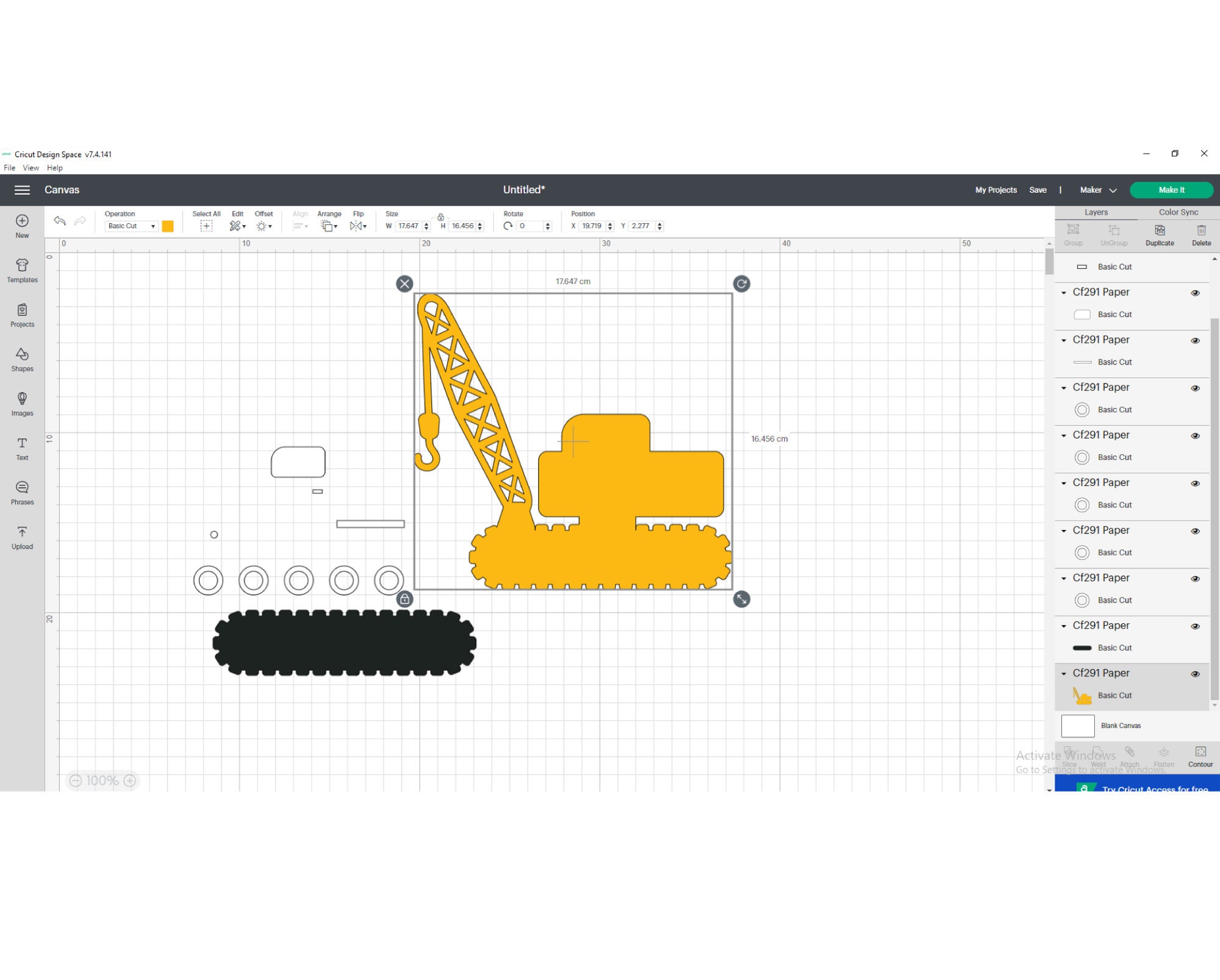1220x980 pixels.
Task: Click the orange fill color swatch
Action: [168, 226]
